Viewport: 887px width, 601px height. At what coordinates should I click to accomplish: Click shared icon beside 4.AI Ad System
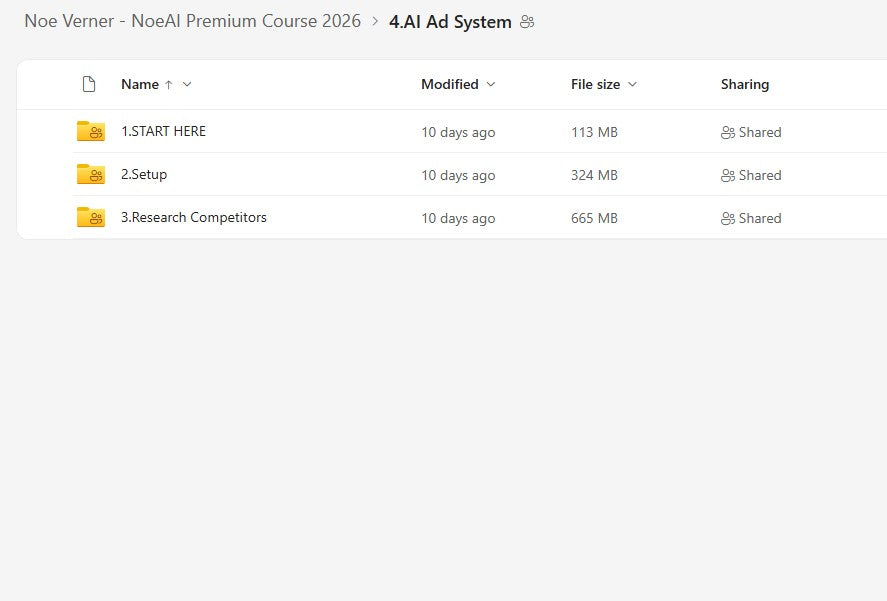click(527, 22)
